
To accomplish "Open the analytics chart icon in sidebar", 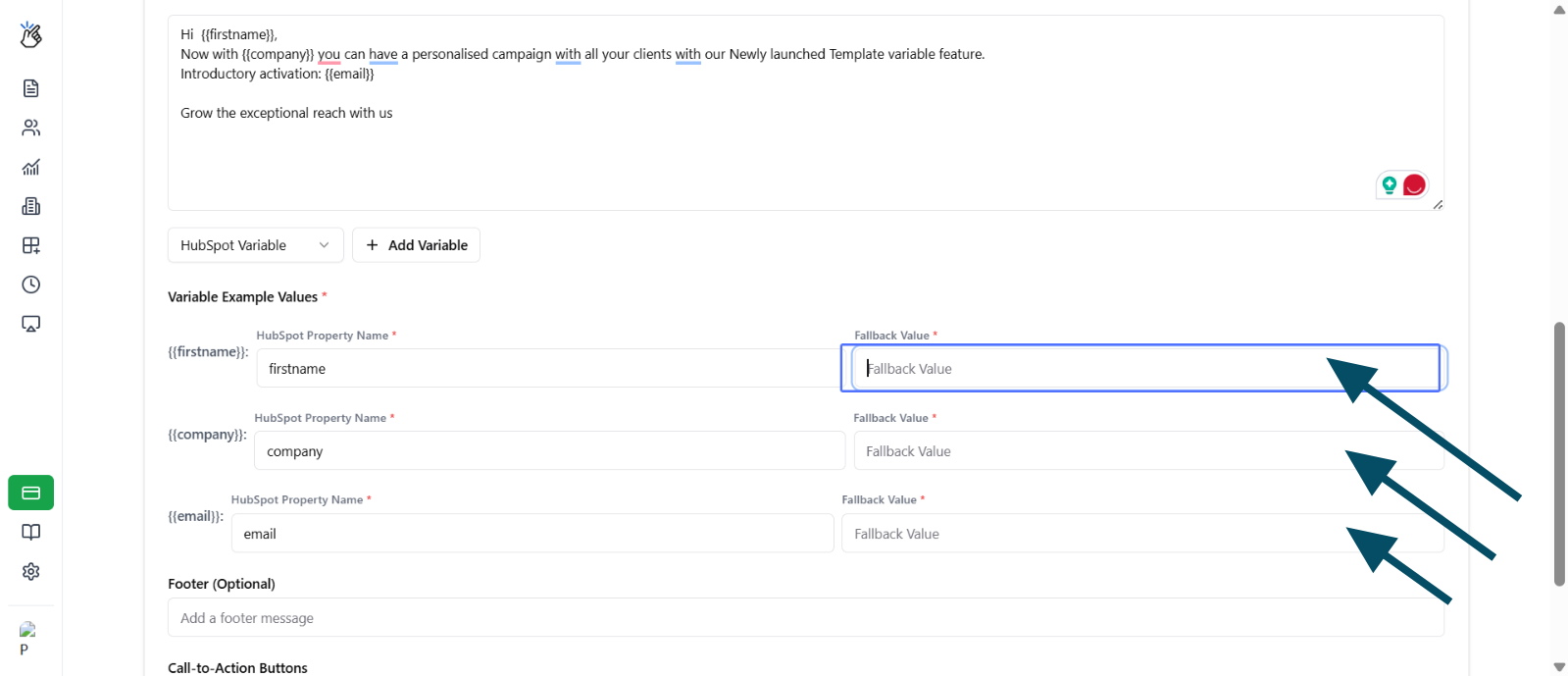I will [31, 167].
